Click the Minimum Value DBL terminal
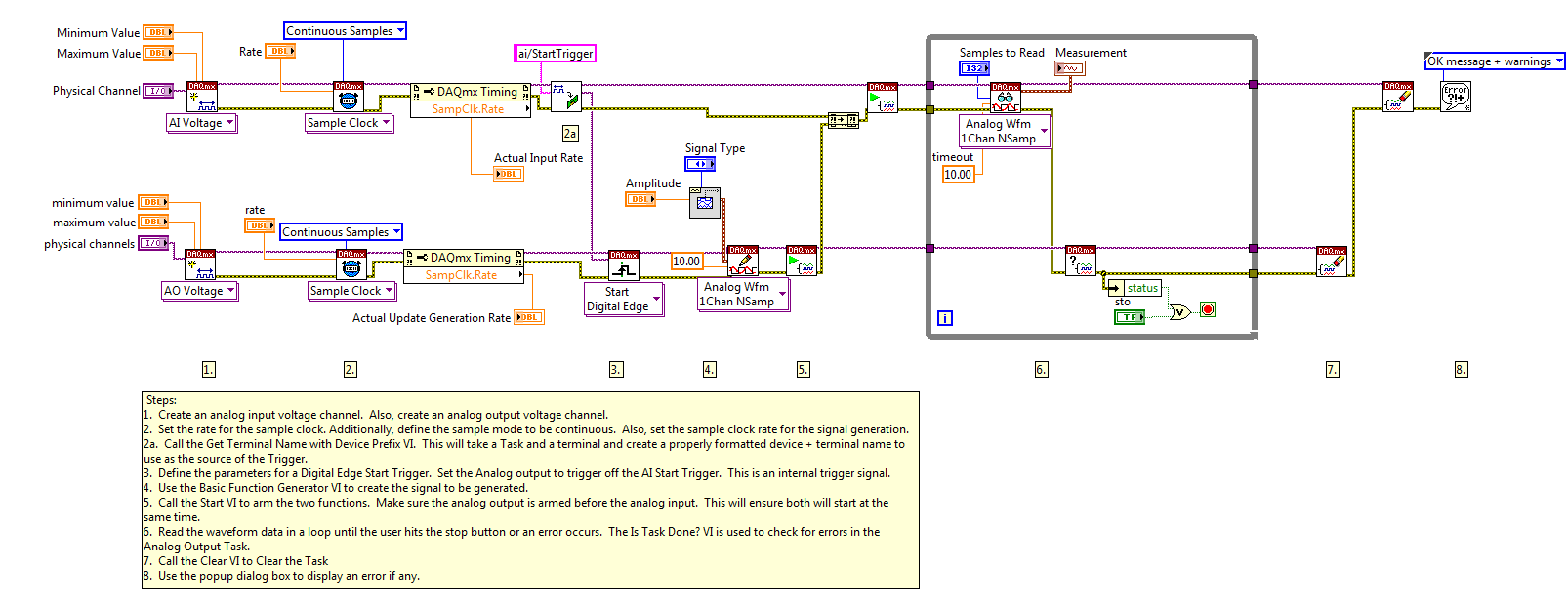This screenshot has width=1568, height=608. pyautogui.click(x=158, y=32)
